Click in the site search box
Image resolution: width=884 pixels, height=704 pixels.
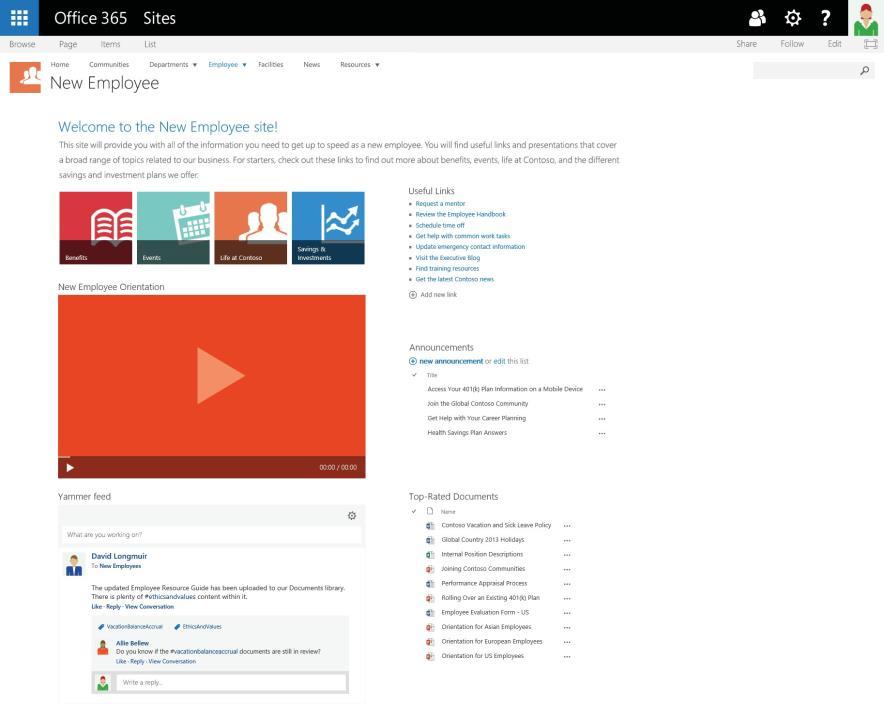point(806,70)
